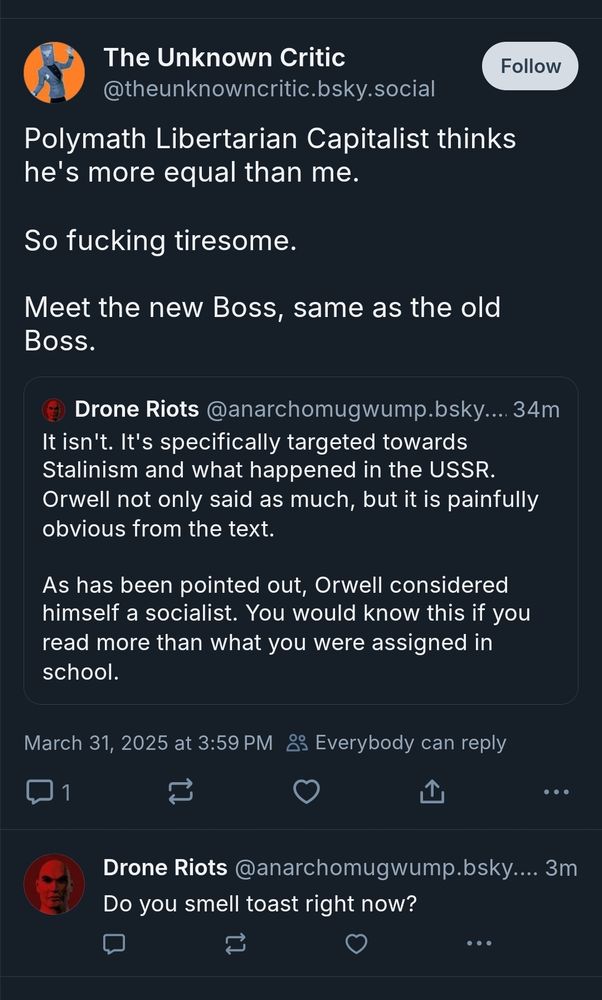Repost The Unknown Critic's post
The width and height of the screenshot is (602, 1000).
coord(180,791)
